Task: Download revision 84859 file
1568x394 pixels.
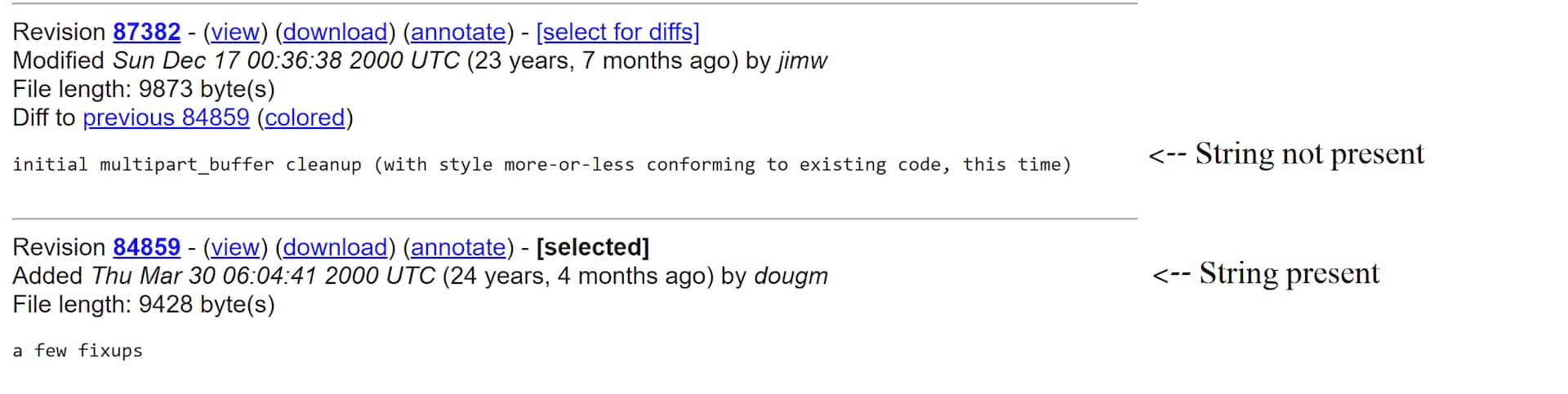Action: click(335, 247)
